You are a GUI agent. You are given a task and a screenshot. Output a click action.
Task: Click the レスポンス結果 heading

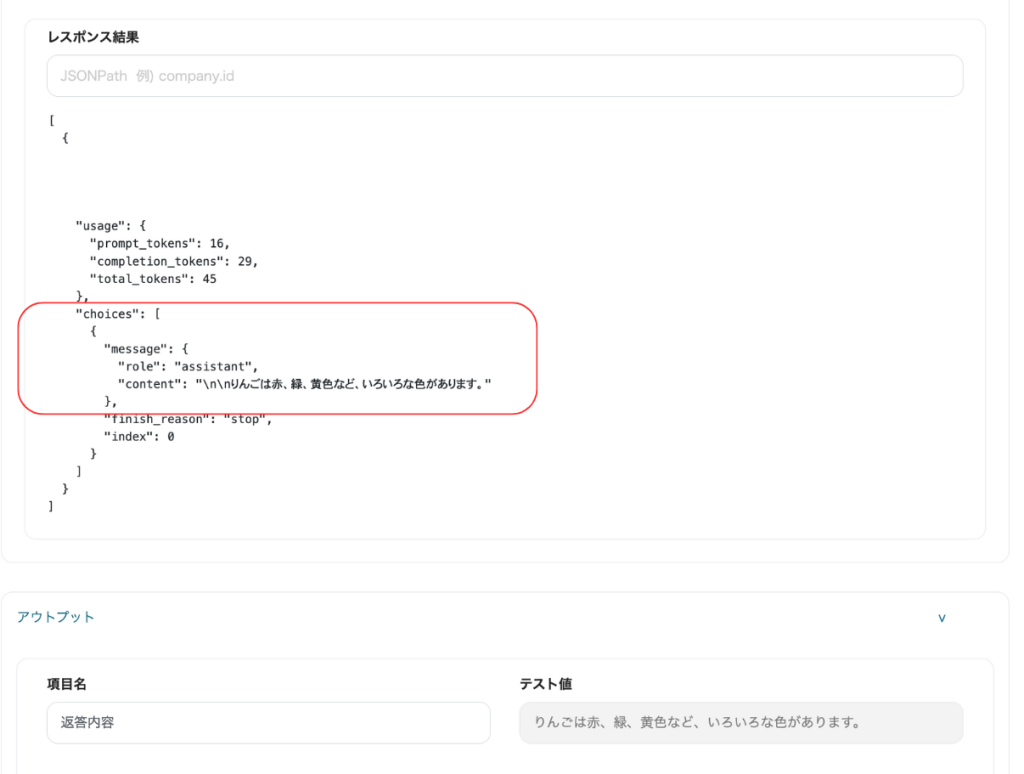[93, 37]
